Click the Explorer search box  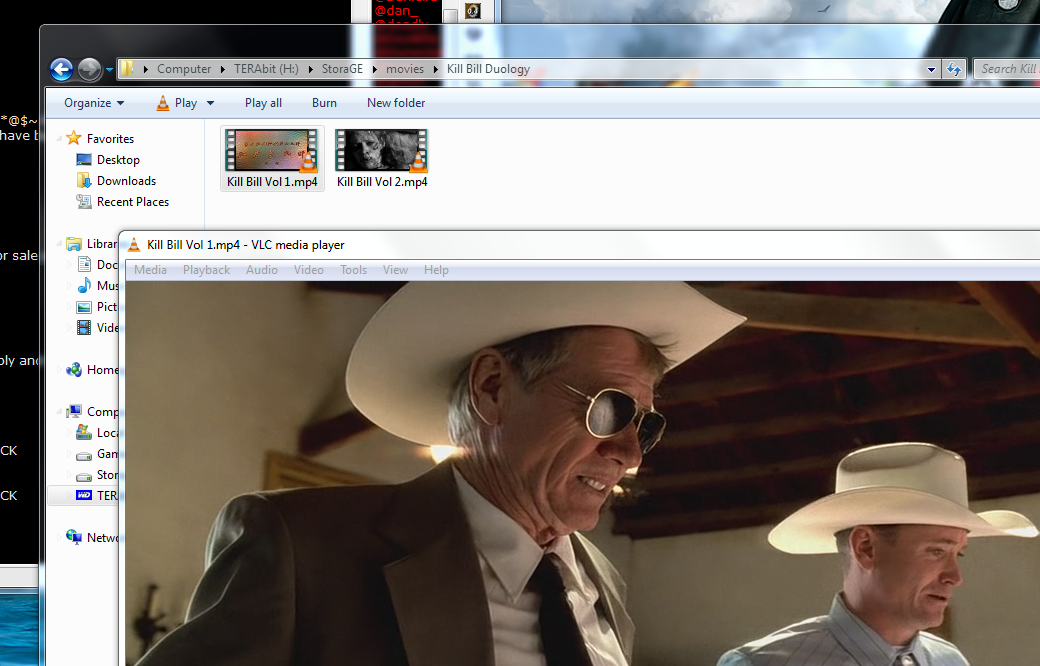pos(1006,69)
